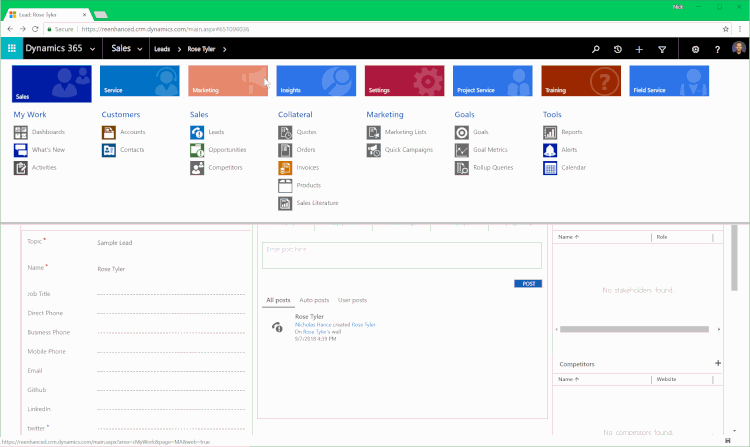Open the Sales Literature icon
This screenshot has width=750, height=447.
pyautogui.click(x=285, y=203)
